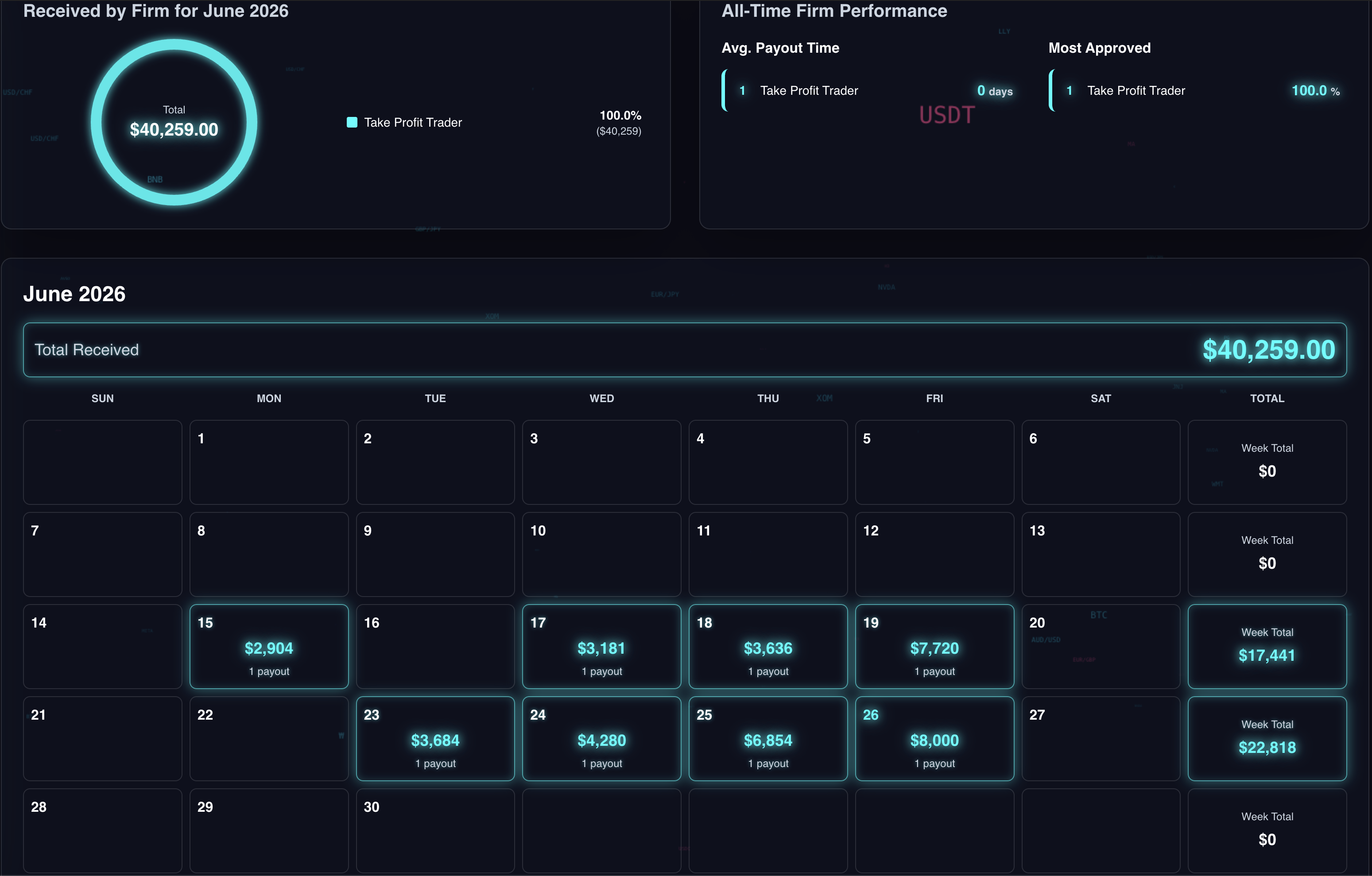1372x876 pixels.
Task: Select Take Profit Trader in chart legend
Action: pos(412,123)
